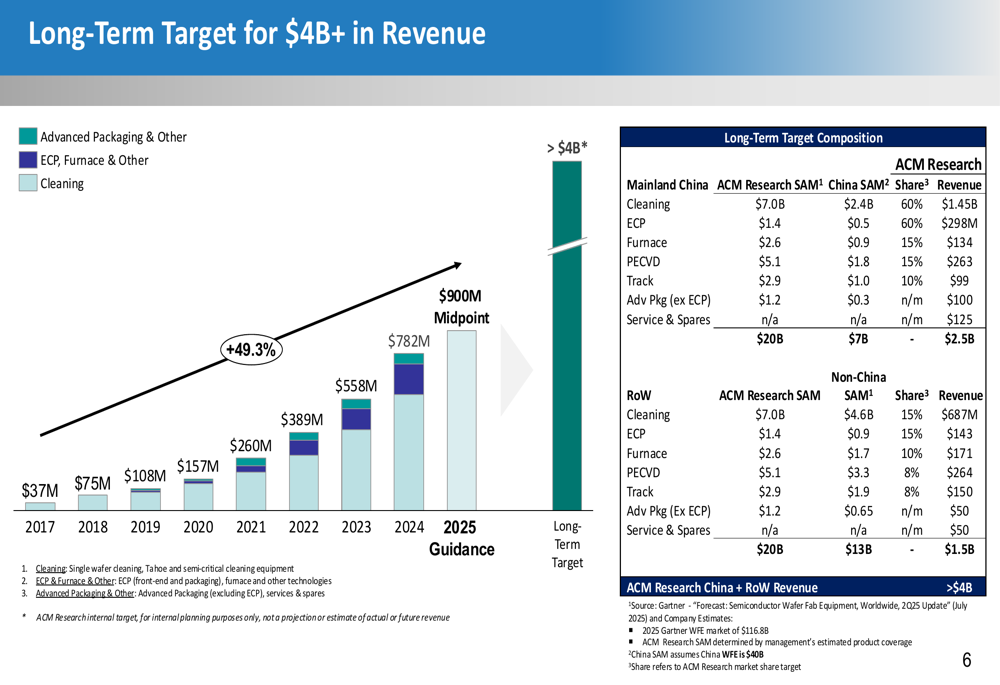Click the '$143' RoW ECP revenue cell

coord(959,434)
